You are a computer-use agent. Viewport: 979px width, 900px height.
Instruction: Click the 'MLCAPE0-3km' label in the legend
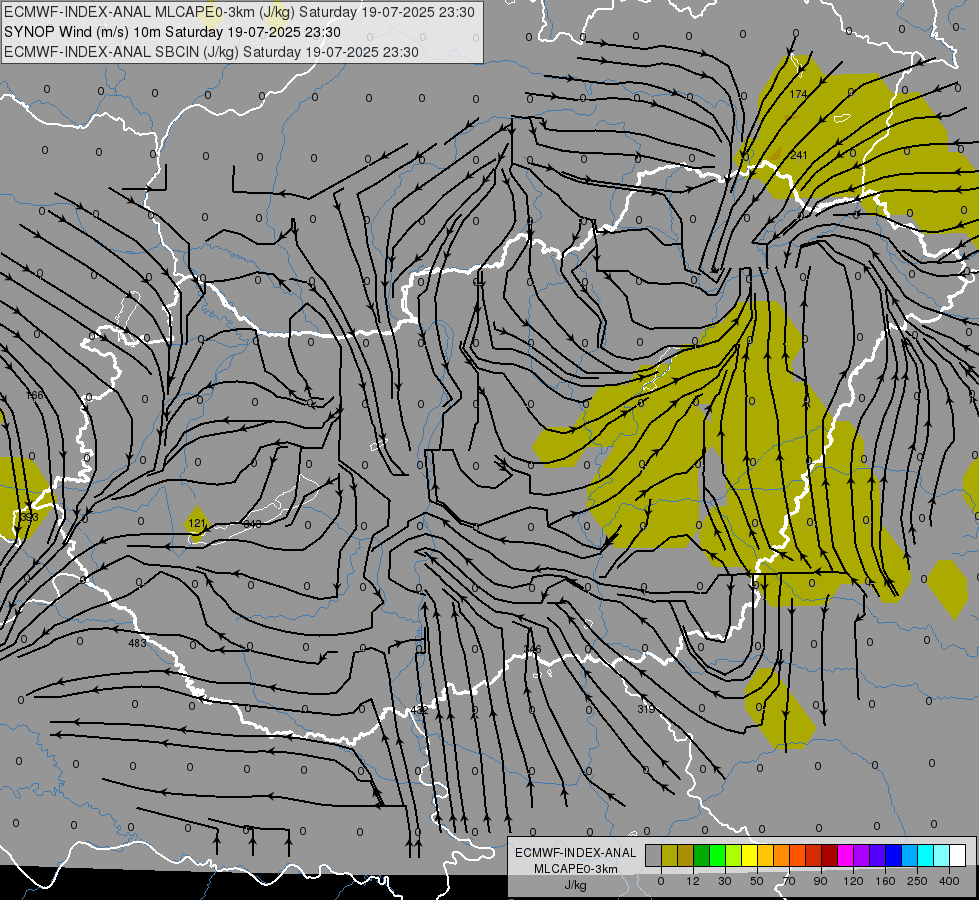coord(576,869)
